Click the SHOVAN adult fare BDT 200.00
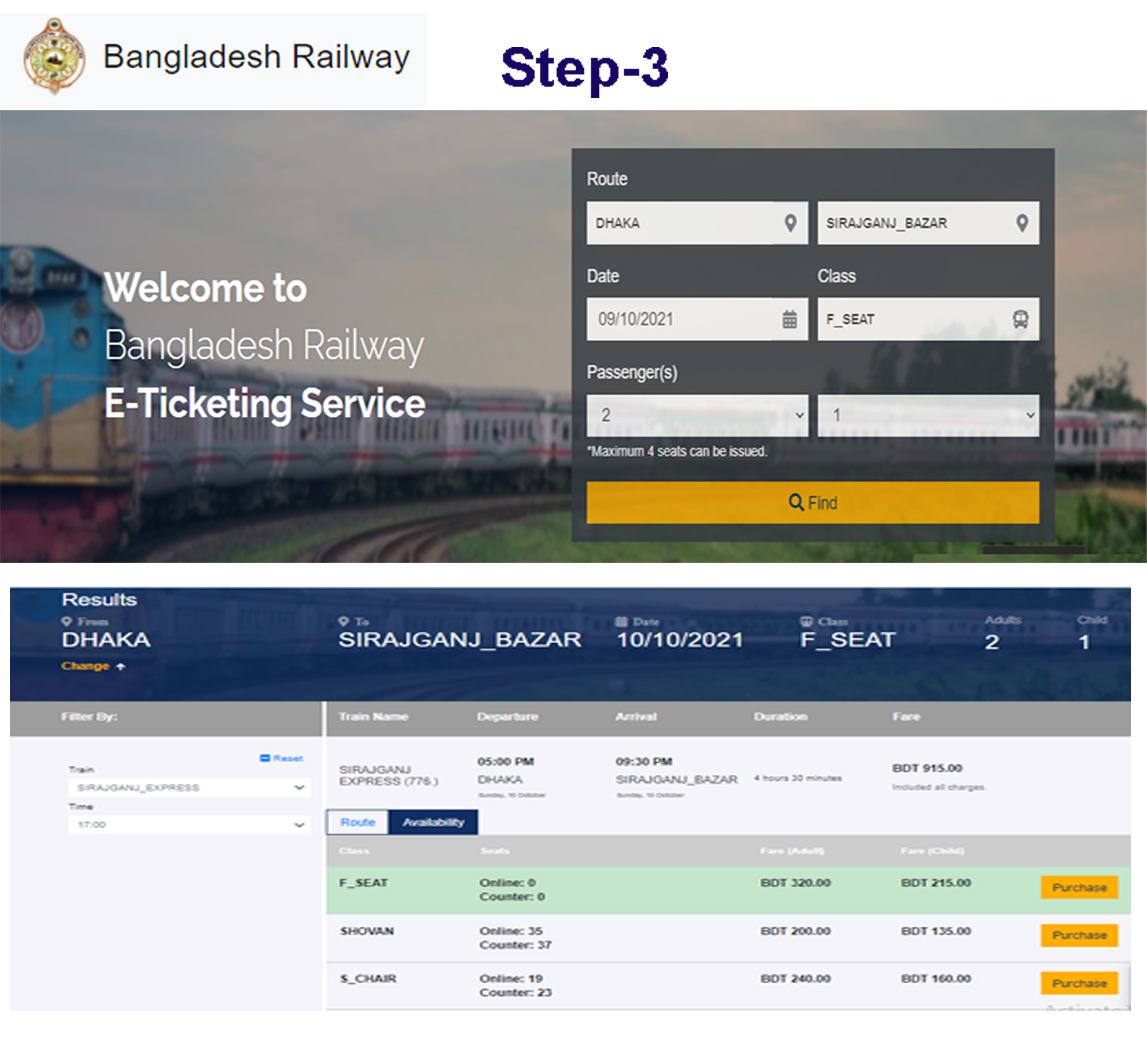 [795, 931]
